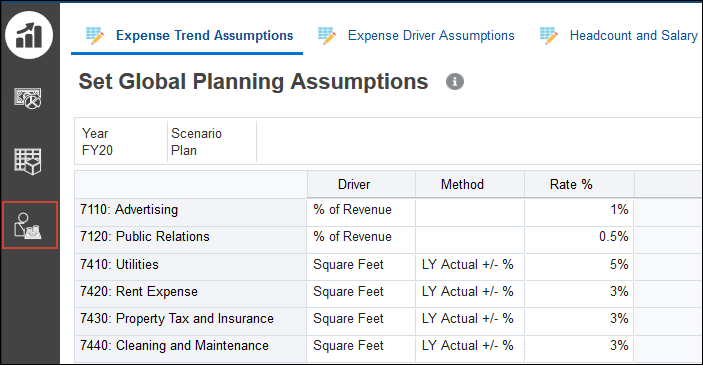Click the Headcount and Salary tab icon
703x365 pixels.
click(x=549, y=35)
